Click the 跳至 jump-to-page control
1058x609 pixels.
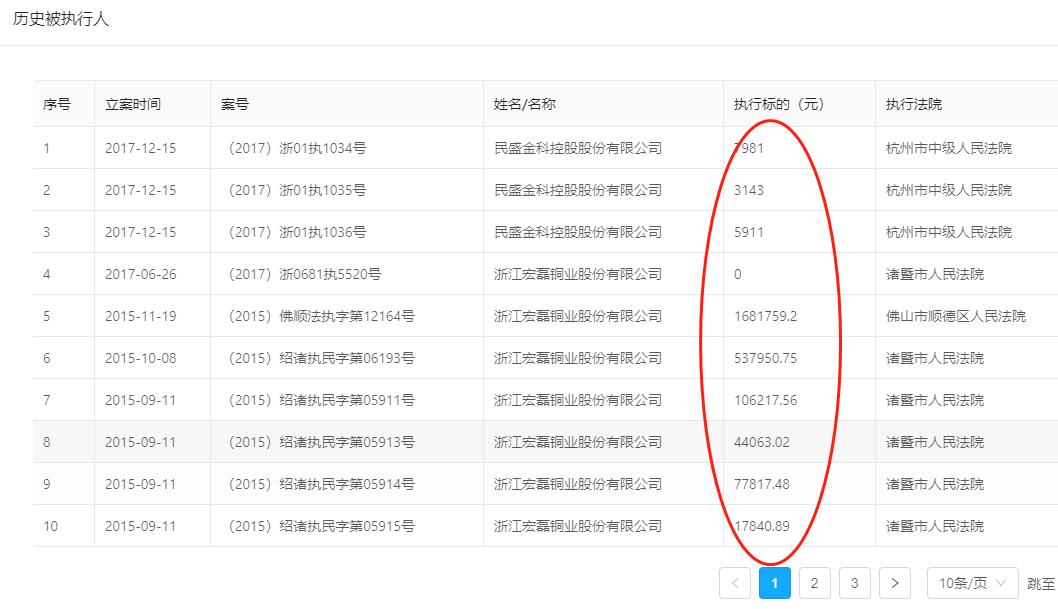tap(1040, 582)
